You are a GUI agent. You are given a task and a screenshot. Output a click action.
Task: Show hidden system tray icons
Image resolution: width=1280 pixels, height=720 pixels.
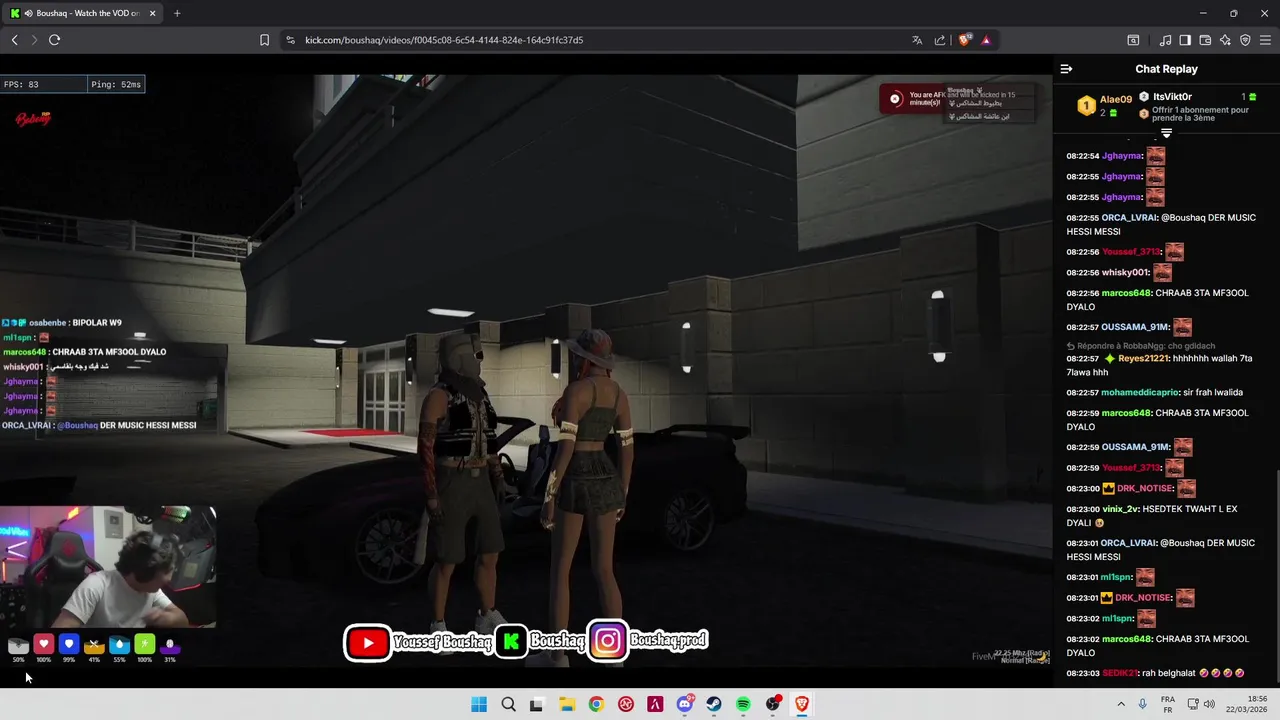[x=1121, y=704]
